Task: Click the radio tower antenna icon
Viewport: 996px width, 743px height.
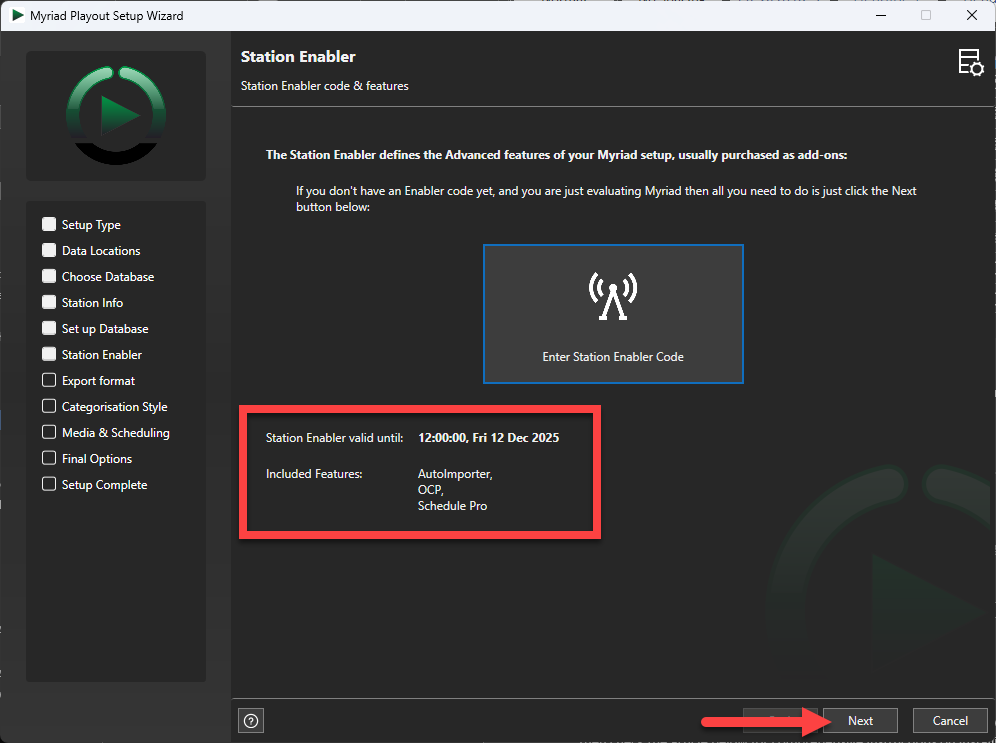Action: 613,296
